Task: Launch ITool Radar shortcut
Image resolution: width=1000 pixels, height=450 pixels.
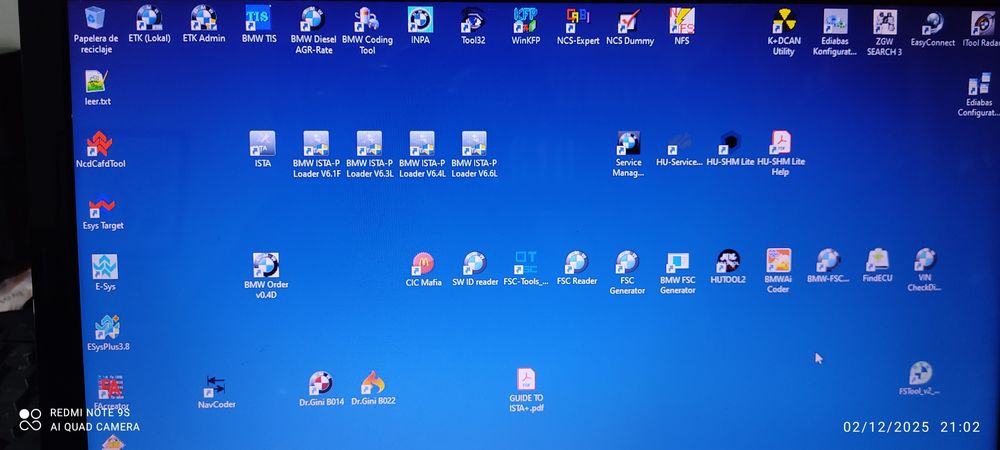Action: (982, 29)
